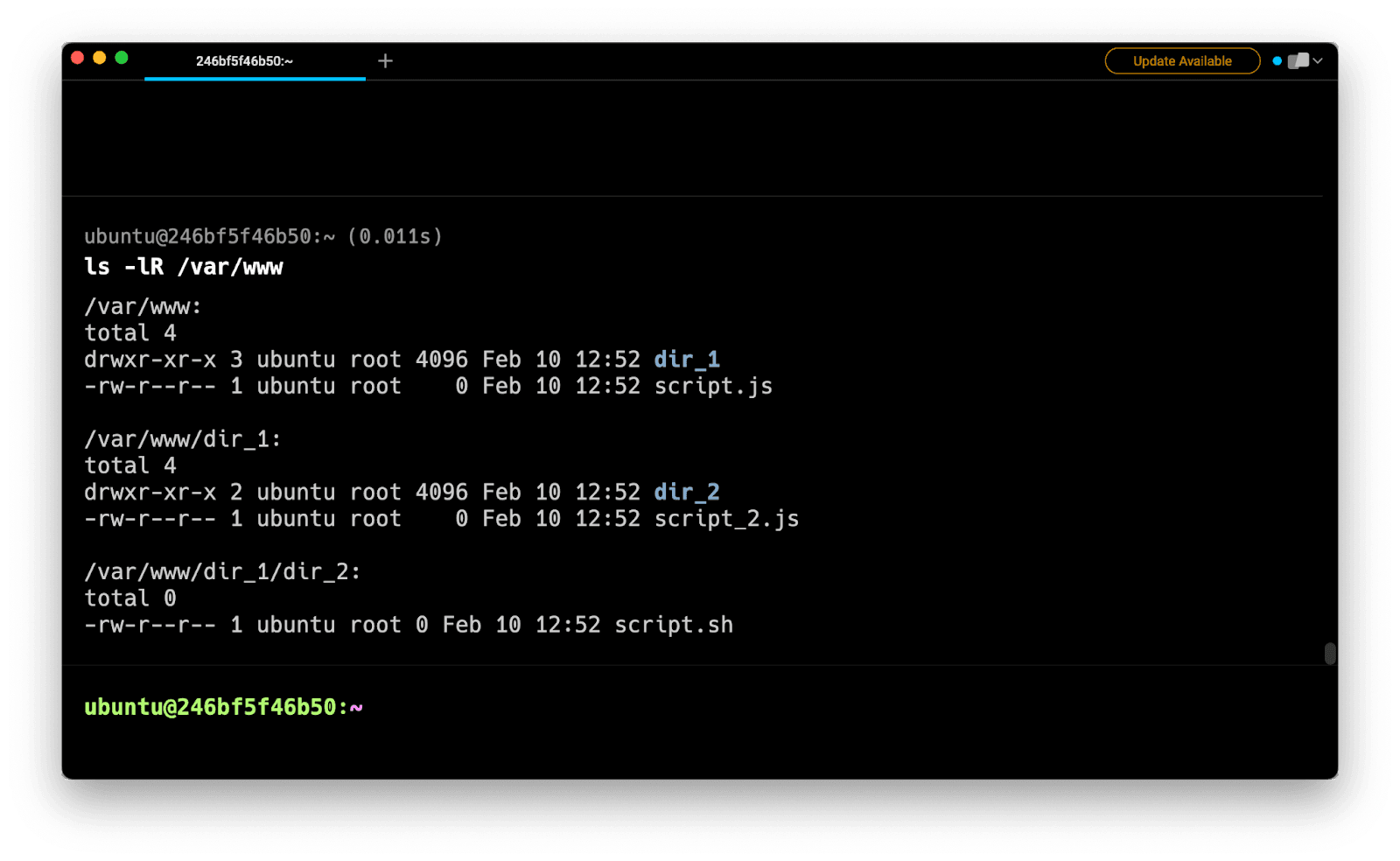The width and height of the screenshot is (1400, 861).
Task: Click the '/var/www/dir_1/dir_2:' section heading
Action: pyautogui.click(x=222, y=572)
